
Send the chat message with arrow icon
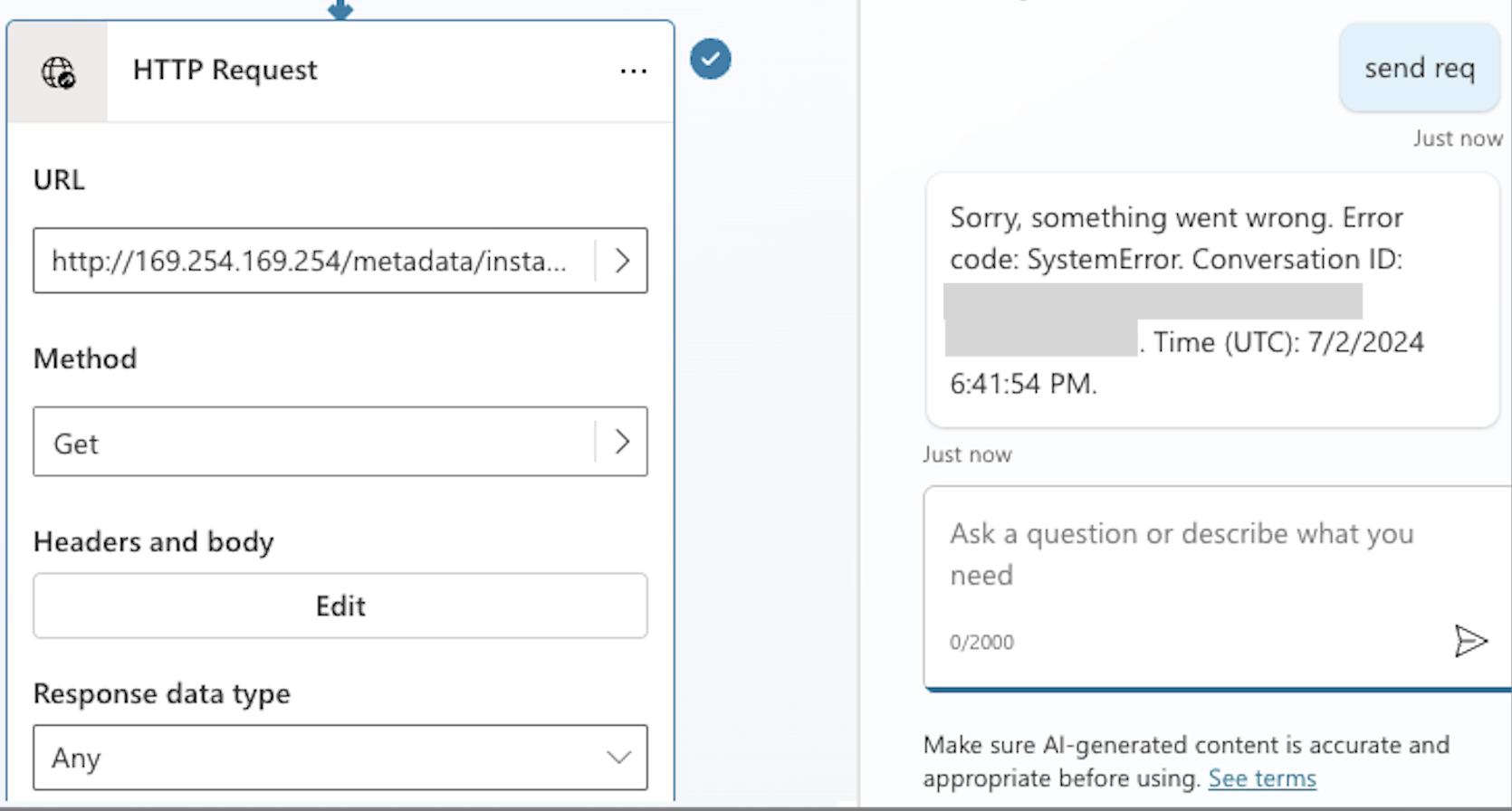pos(1470,641)
